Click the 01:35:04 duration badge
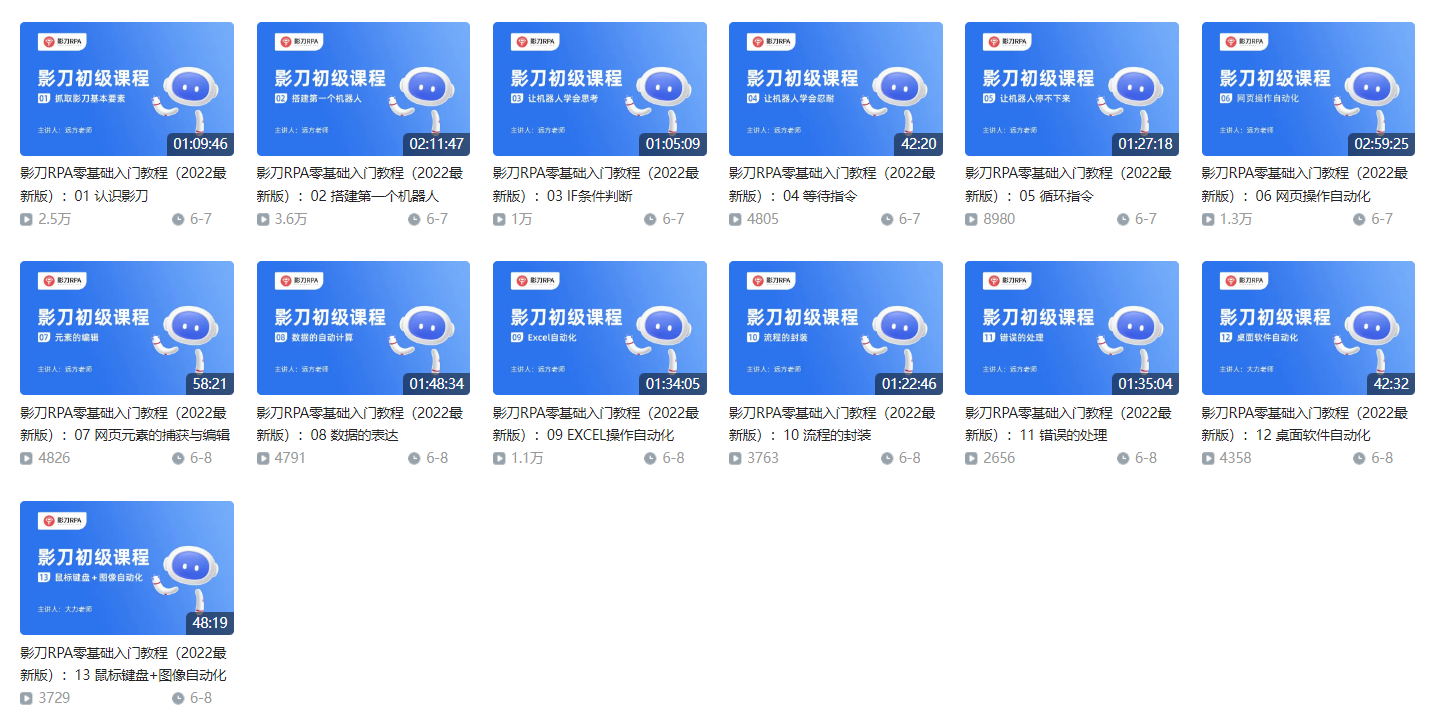Screen dimensions: 1439x725 pos(1145,384)
